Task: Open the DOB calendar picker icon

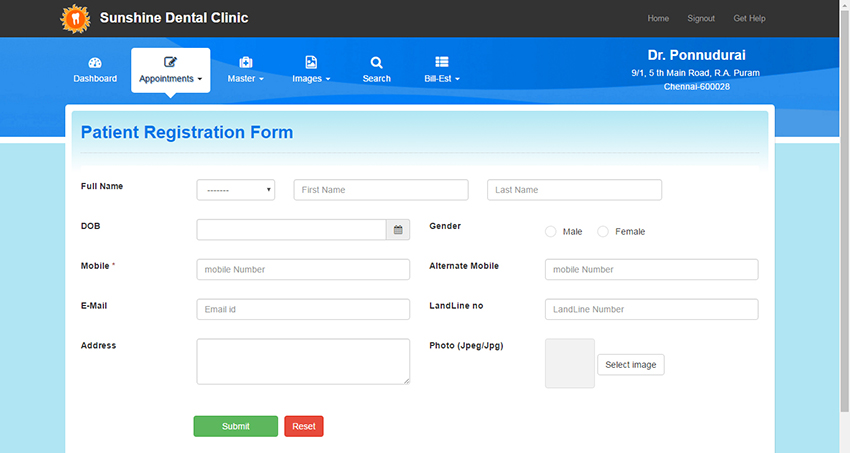Action: coord(398,230)
